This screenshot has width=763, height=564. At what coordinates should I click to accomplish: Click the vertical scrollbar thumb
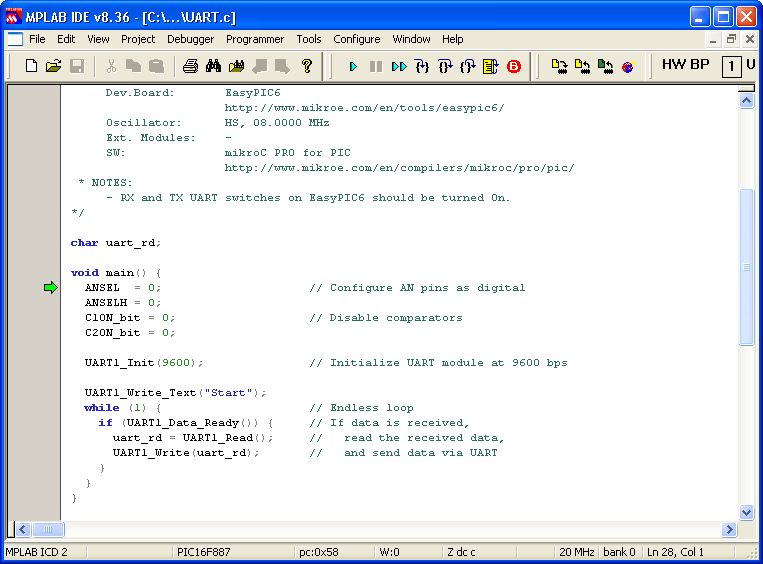click(746, 267)
